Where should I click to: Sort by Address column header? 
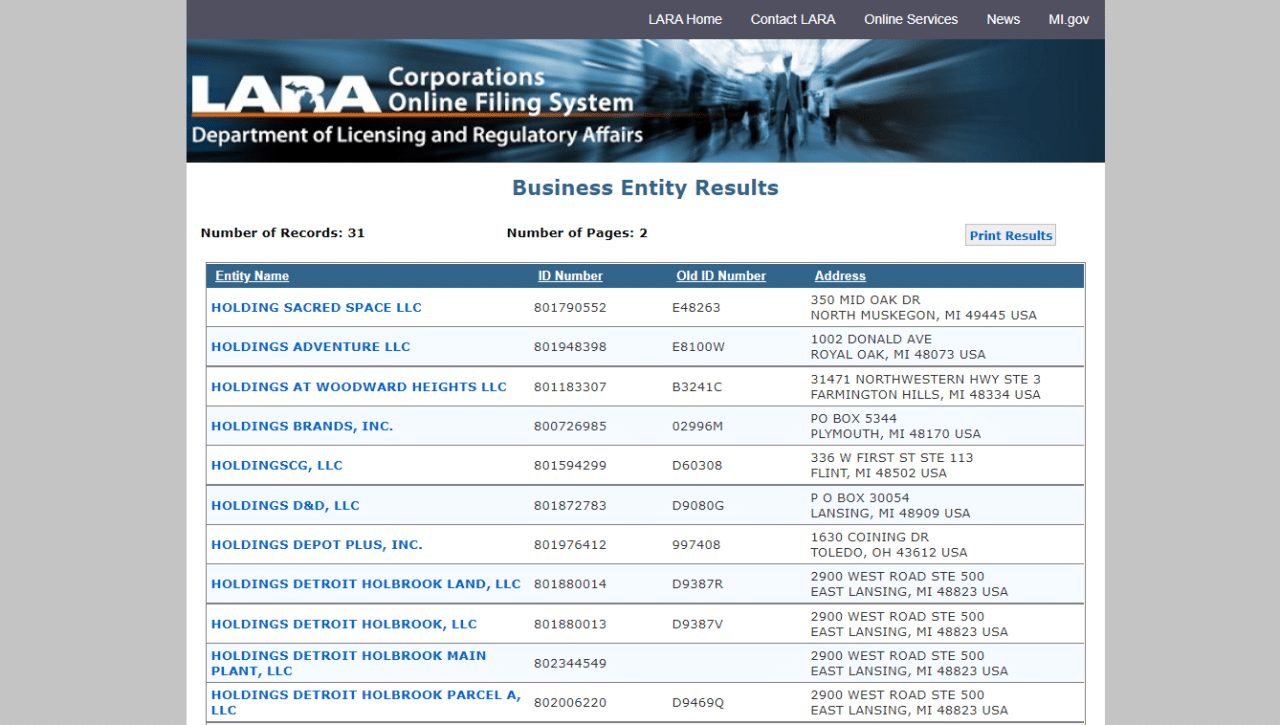pyautogui.click(x=840, y=276)
